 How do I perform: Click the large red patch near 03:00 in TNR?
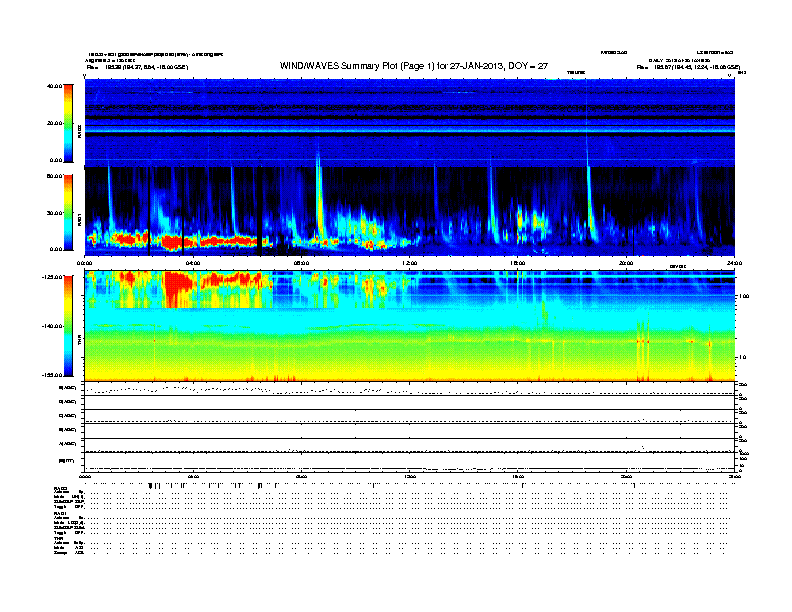point(177,289)
